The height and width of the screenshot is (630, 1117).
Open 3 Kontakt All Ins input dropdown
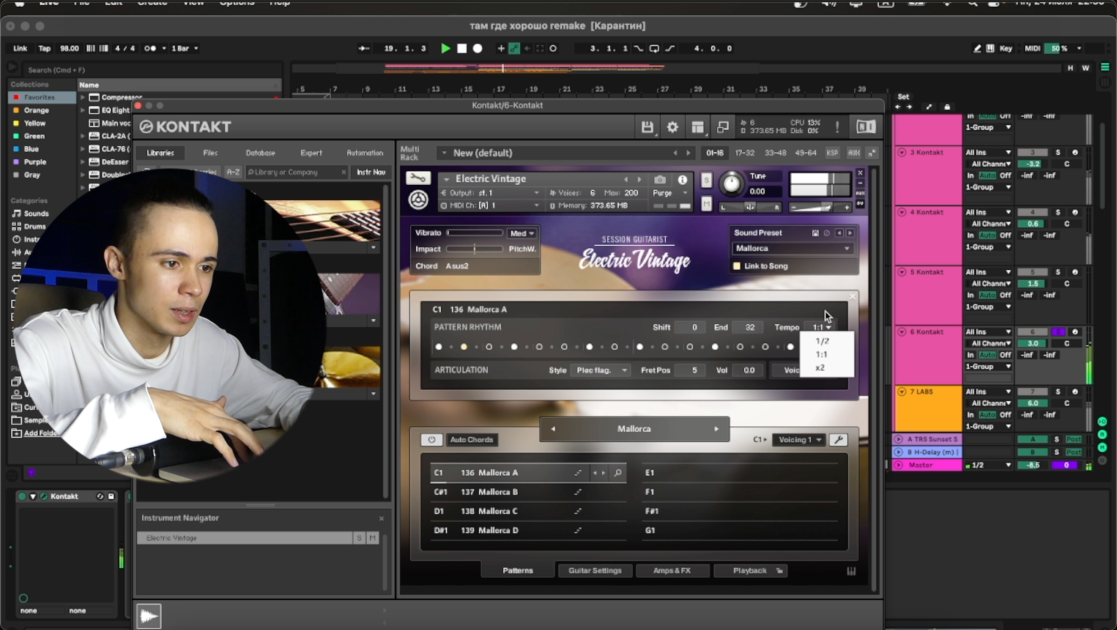988,153
